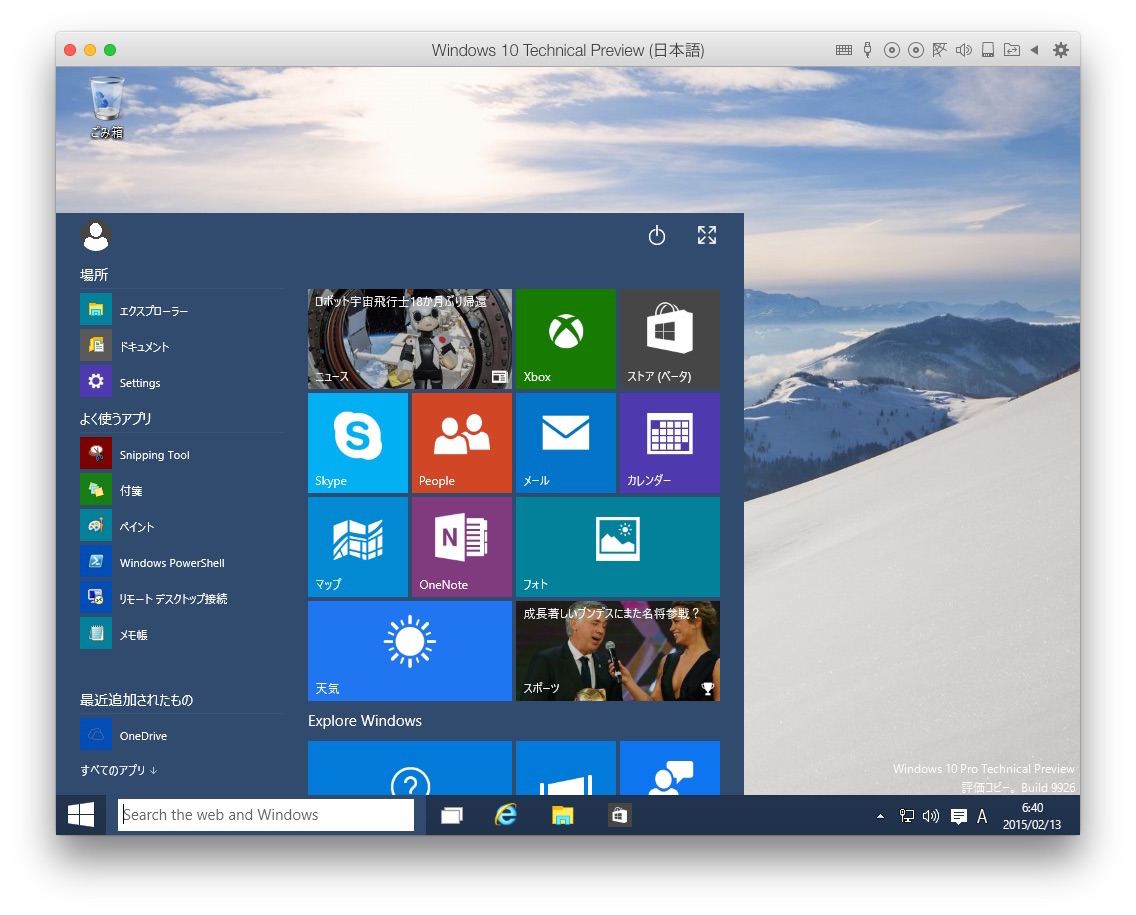Image resolution: width=1136 pixels, height=915 pixels.
Task: Click the Explore Windows group heading
Action: pyautogui.click(x=364, y=721)
